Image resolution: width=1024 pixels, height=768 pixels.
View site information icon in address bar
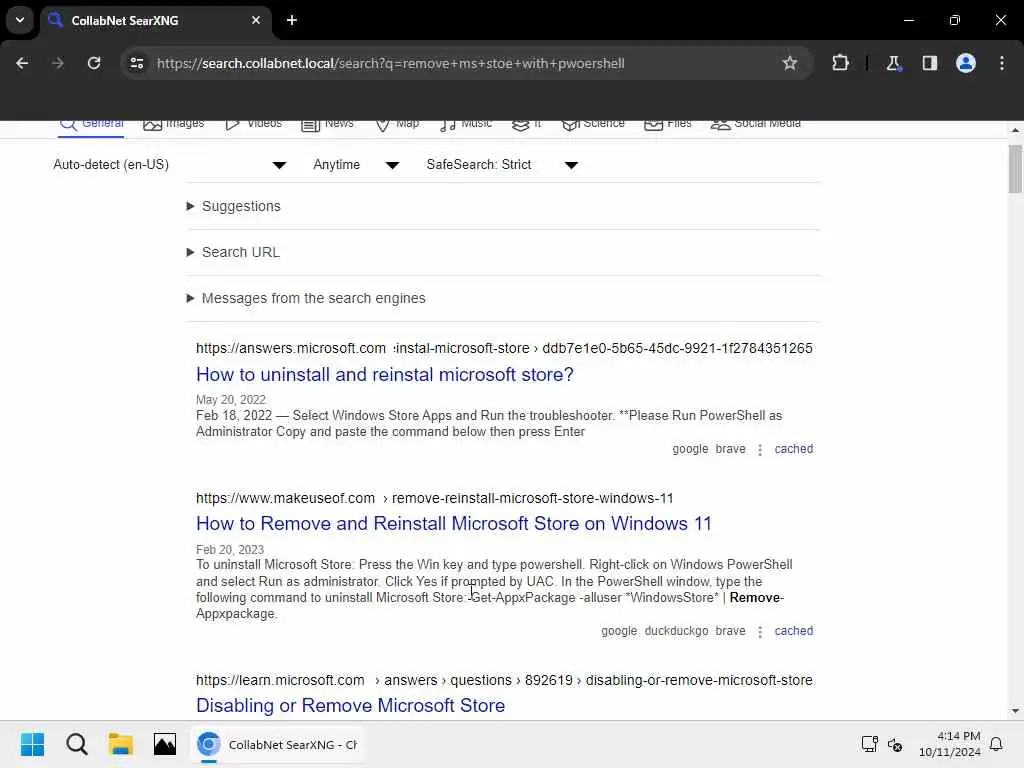136,63
